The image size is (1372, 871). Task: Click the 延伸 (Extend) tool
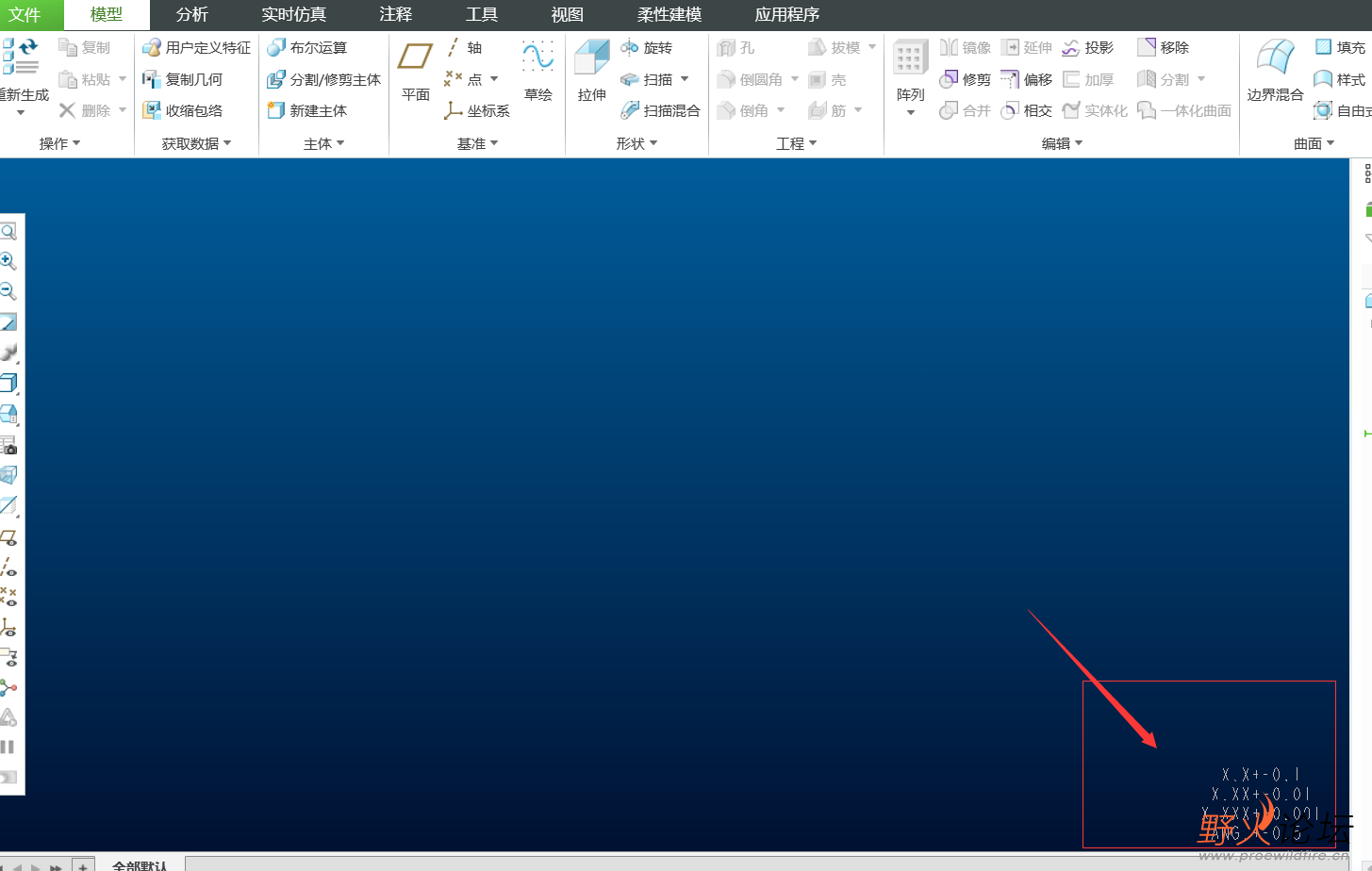(1027, 48)
